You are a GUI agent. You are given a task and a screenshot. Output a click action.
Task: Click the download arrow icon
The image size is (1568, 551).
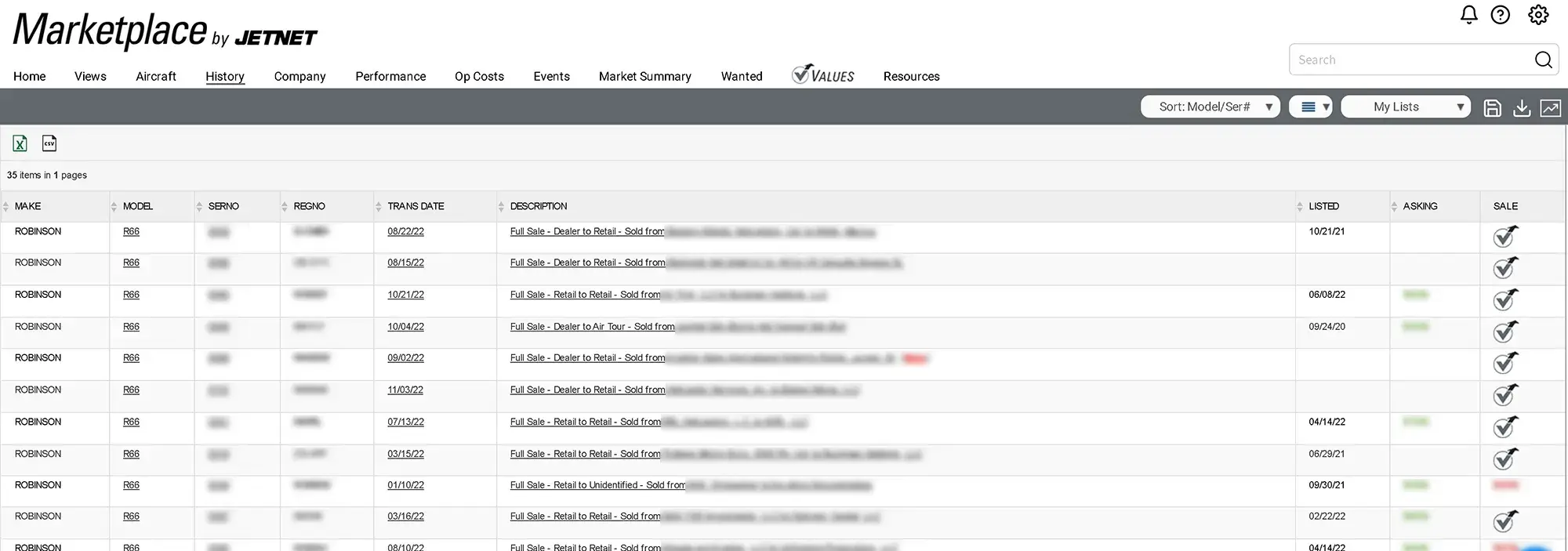1521,108
